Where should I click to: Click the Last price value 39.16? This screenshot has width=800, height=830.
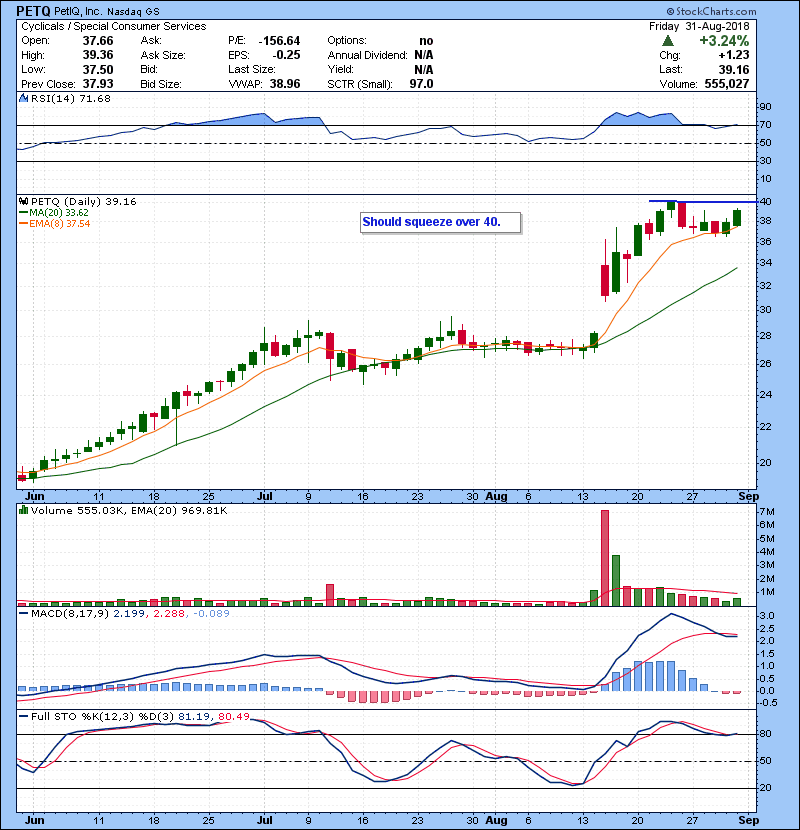[x=734, y=69]
